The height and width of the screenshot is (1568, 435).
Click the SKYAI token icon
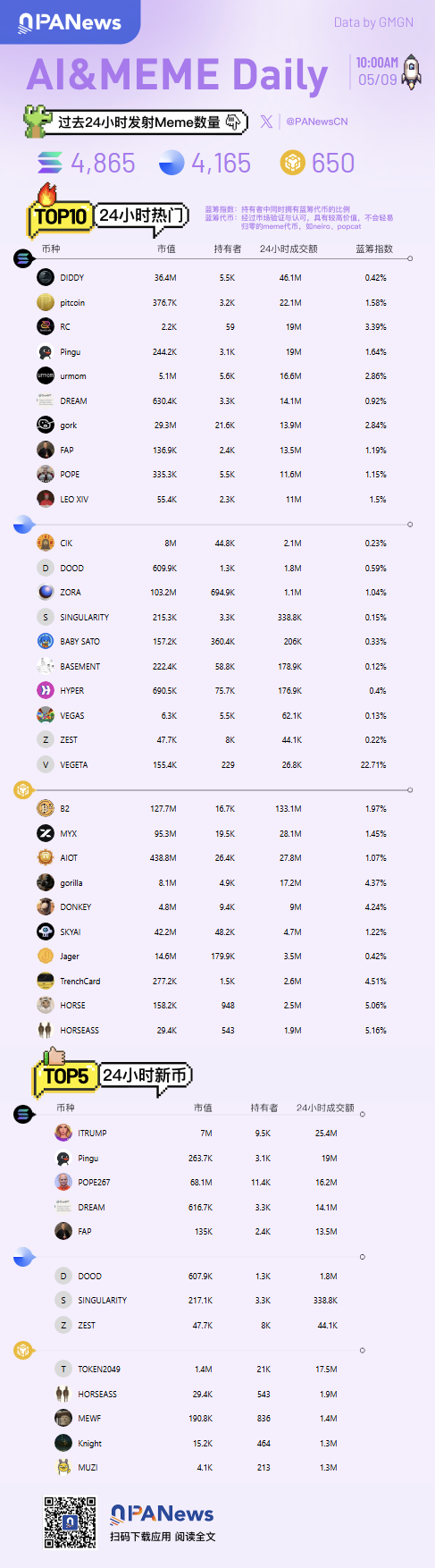[46, 932]
